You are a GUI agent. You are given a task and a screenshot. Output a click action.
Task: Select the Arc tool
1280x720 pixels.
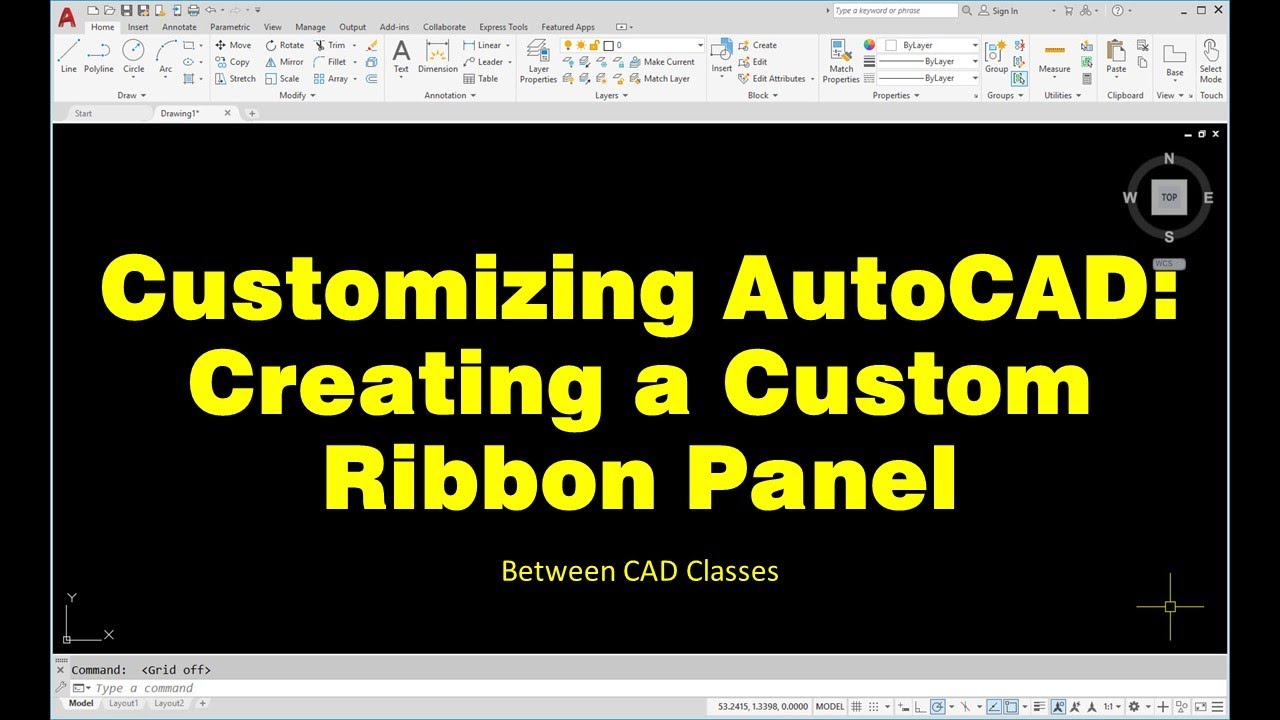point(165,56)
